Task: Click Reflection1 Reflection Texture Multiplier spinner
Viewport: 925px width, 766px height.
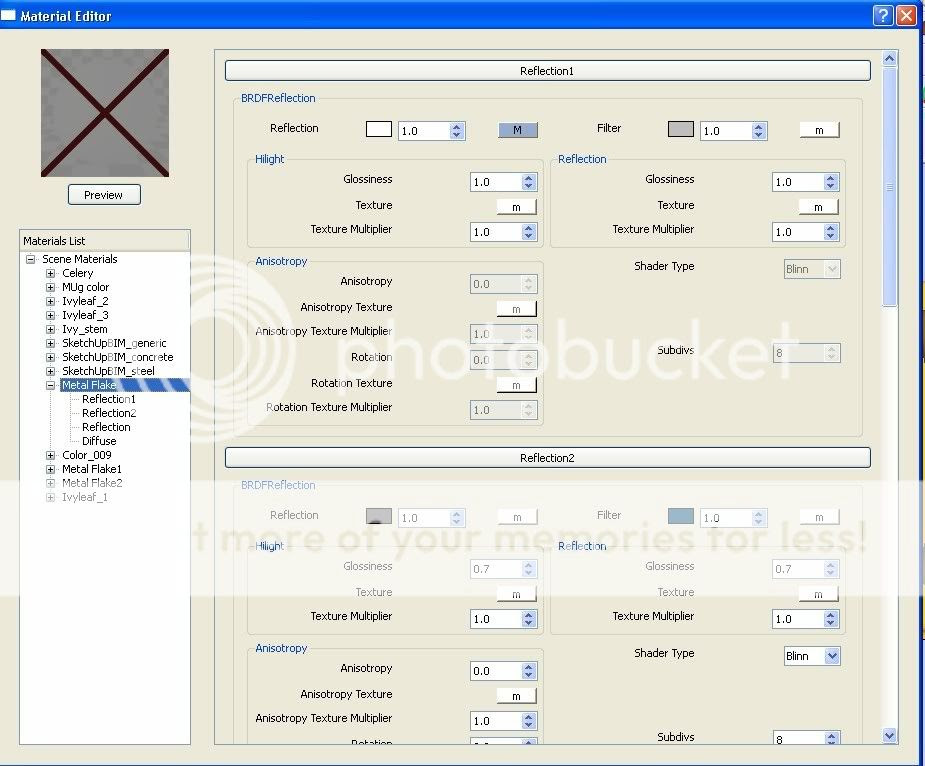Action: [x=831, y=232]
